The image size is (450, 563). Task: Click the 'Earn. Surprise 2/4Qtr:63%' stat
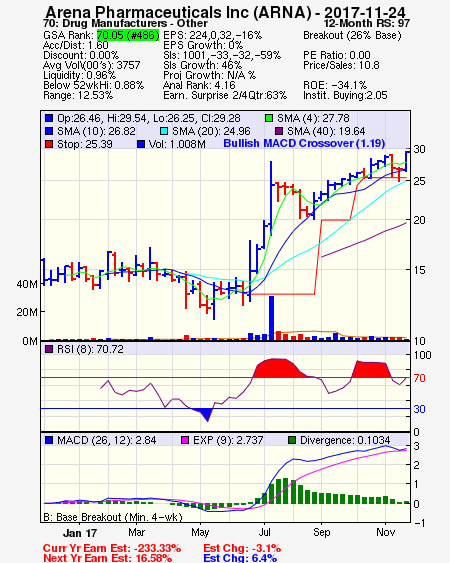click(225, 96)
